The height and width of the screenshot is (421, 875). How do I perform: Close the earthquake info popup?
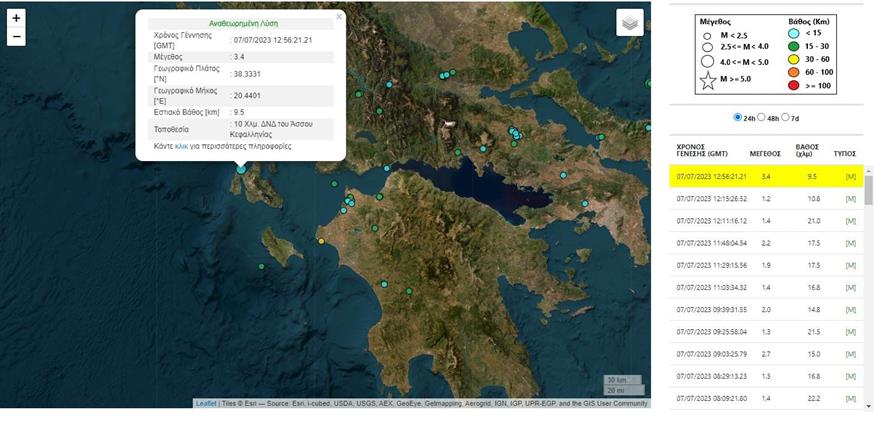point(339,16)
